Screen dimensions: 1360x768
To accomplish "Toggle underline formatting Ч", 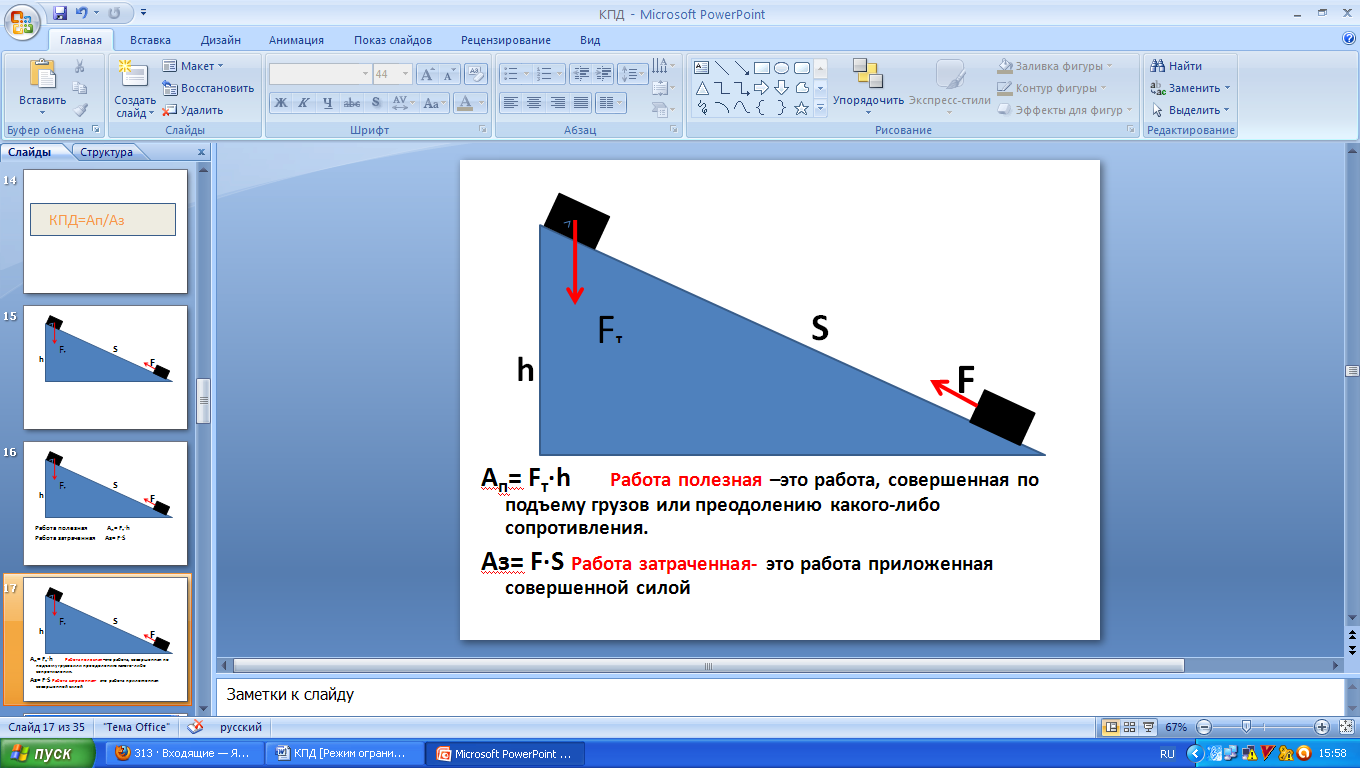I will pos(328,102).
